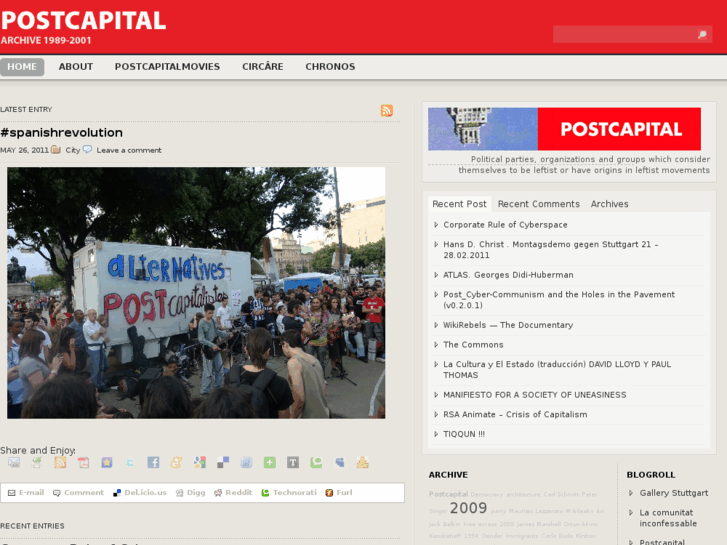This screenshot has height=545, width=727.
Task: Click the E-mail link in share bar
Action: [32, 493]
